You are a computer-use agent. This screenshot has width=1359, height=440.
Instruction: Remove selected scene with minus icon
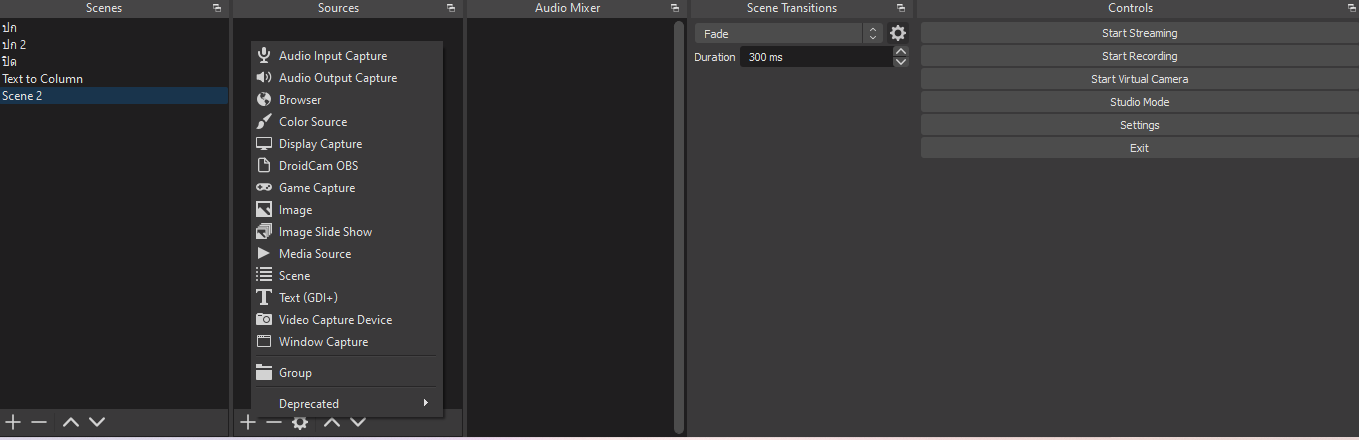tap(39, 422)
